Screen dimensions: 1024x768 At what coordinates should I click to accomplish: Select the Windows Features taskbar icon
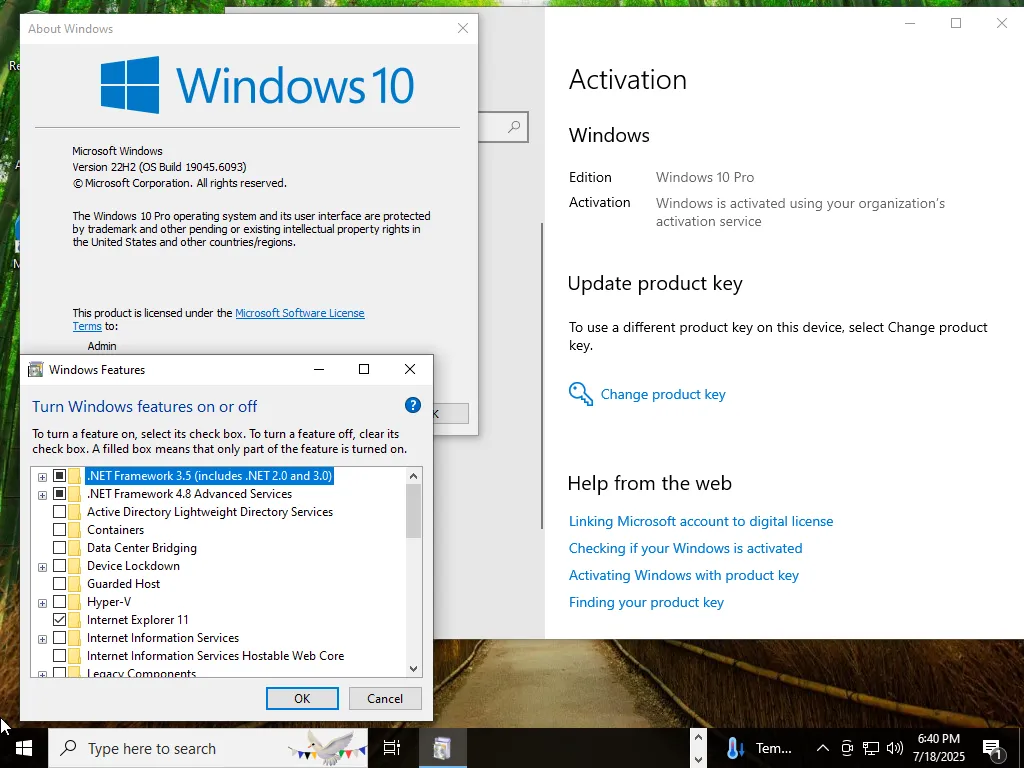coord(442,748)
